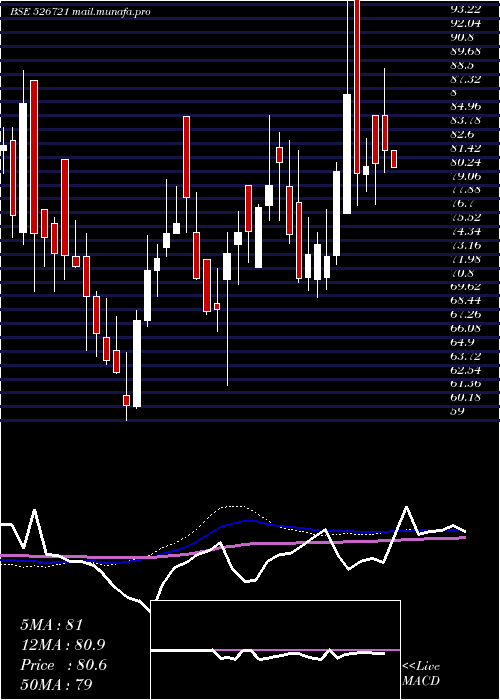Pick the 61.36 price axis label
The height and width of the screenshot is (700, 500).
pos(466,383)
